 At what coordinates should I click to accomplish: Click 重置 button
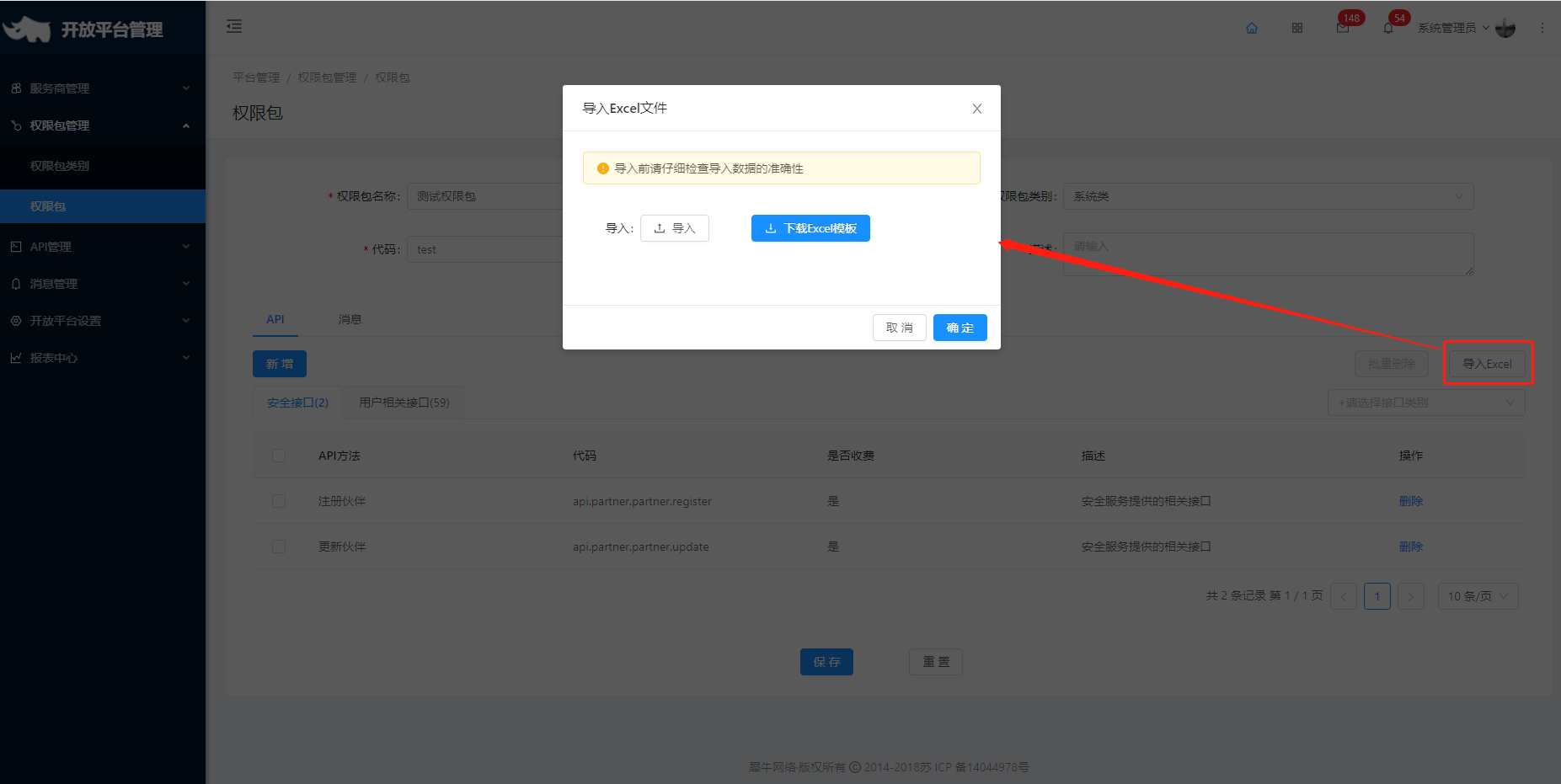click(936, 662)
